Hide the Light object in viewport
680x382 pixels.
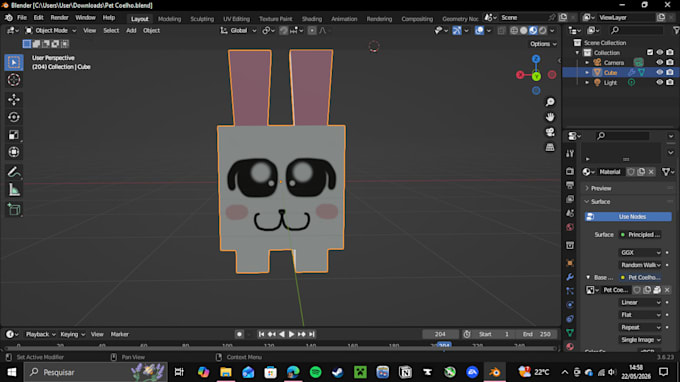point(660,82)
